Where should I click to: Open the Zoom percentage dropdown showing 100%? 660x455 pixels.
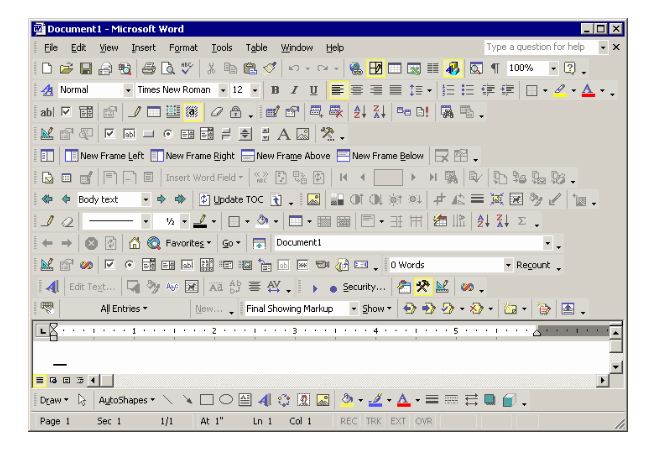pos(553,69)
